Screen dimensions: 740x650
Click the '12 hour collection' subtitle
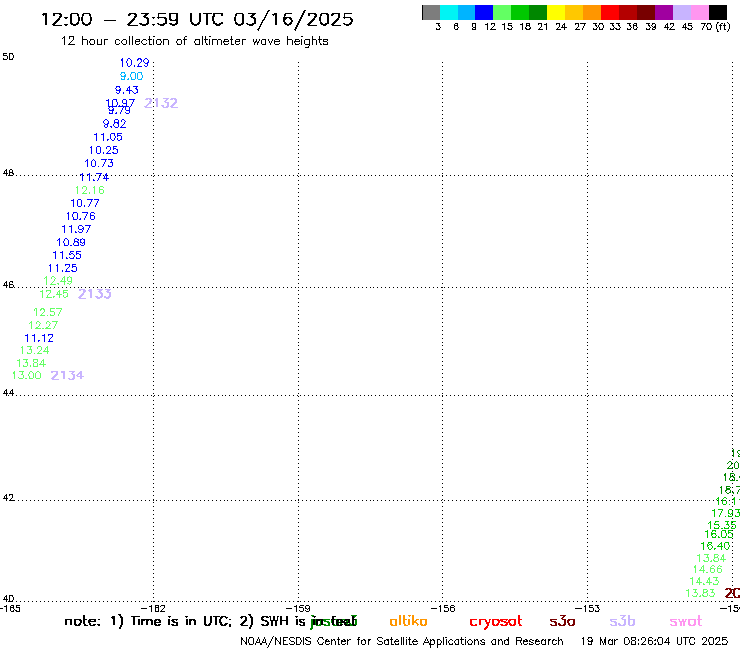194,41
